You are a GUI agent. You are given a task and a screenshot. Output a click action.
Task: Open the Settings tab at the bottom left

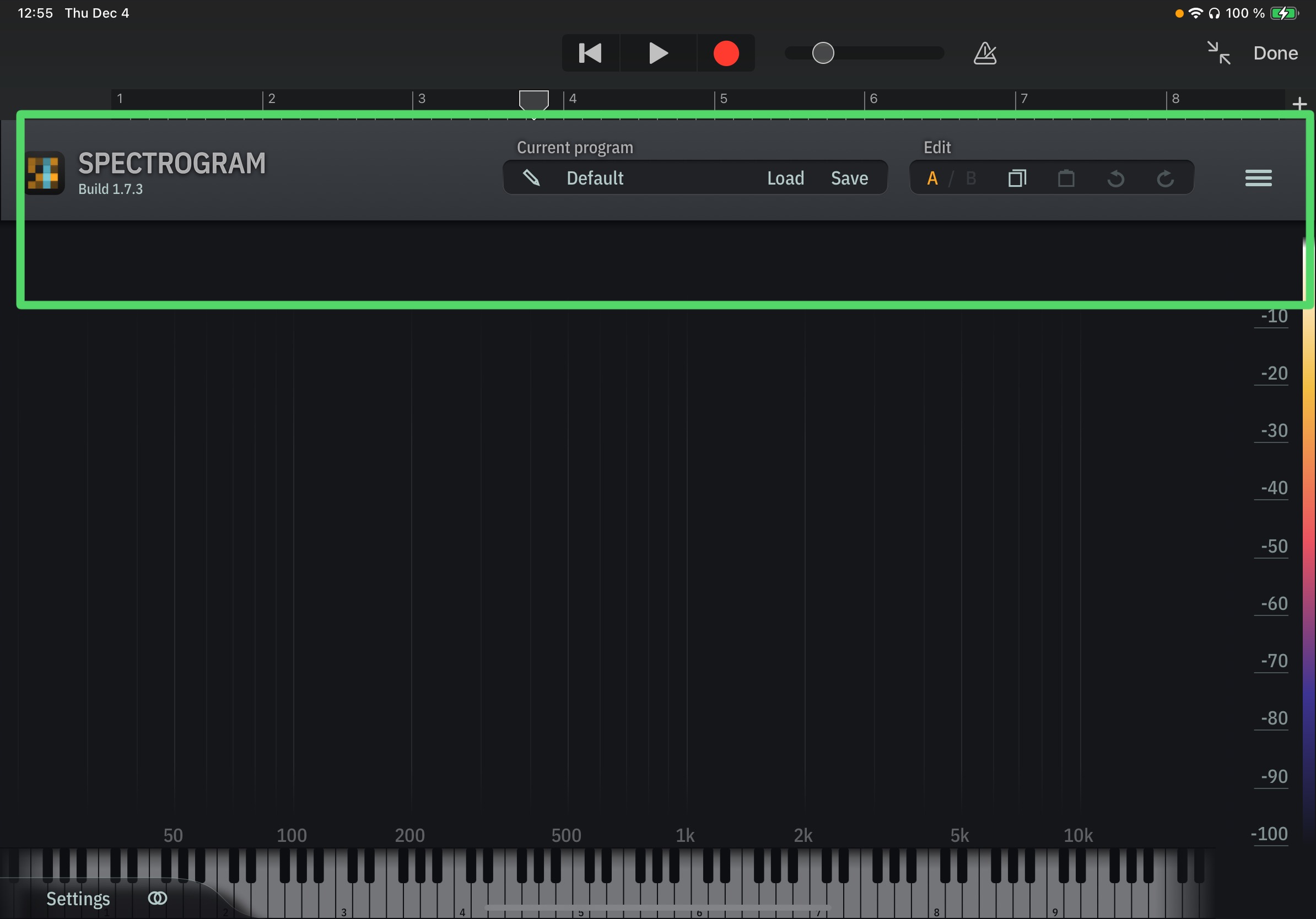[x=78, y=899]
